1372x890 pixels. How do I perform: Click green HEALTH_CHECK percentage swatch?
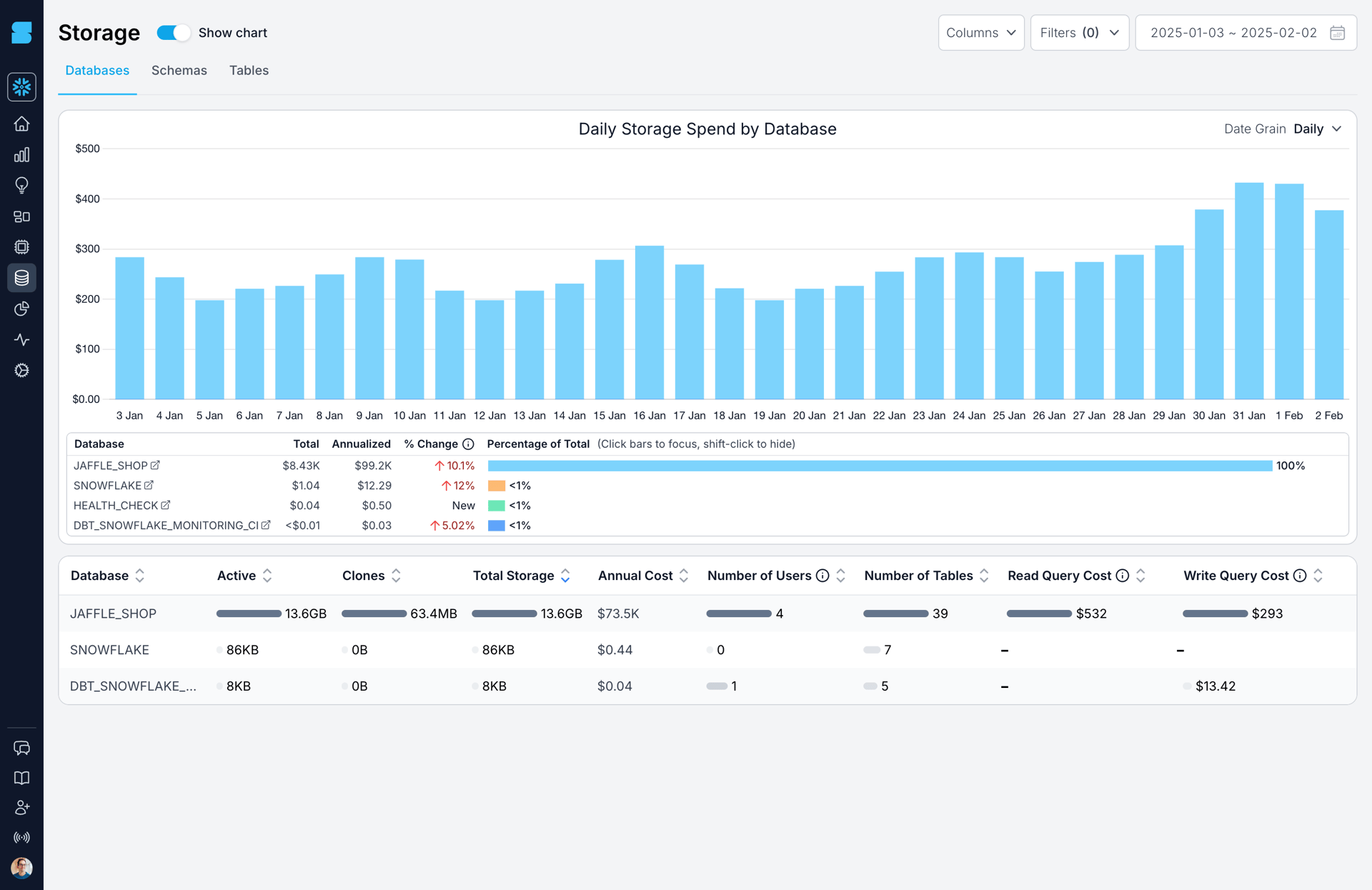pos(496,506)
